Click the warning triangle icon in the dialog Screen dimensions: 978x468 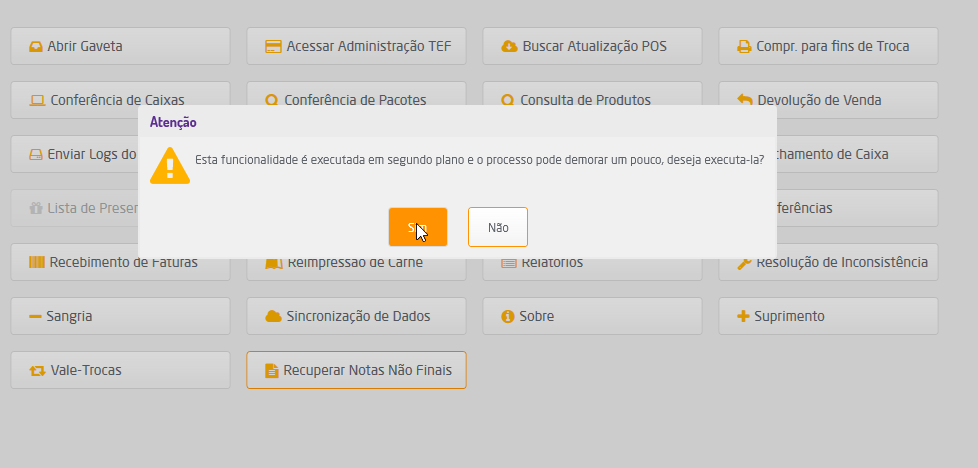tap(170, 165)
